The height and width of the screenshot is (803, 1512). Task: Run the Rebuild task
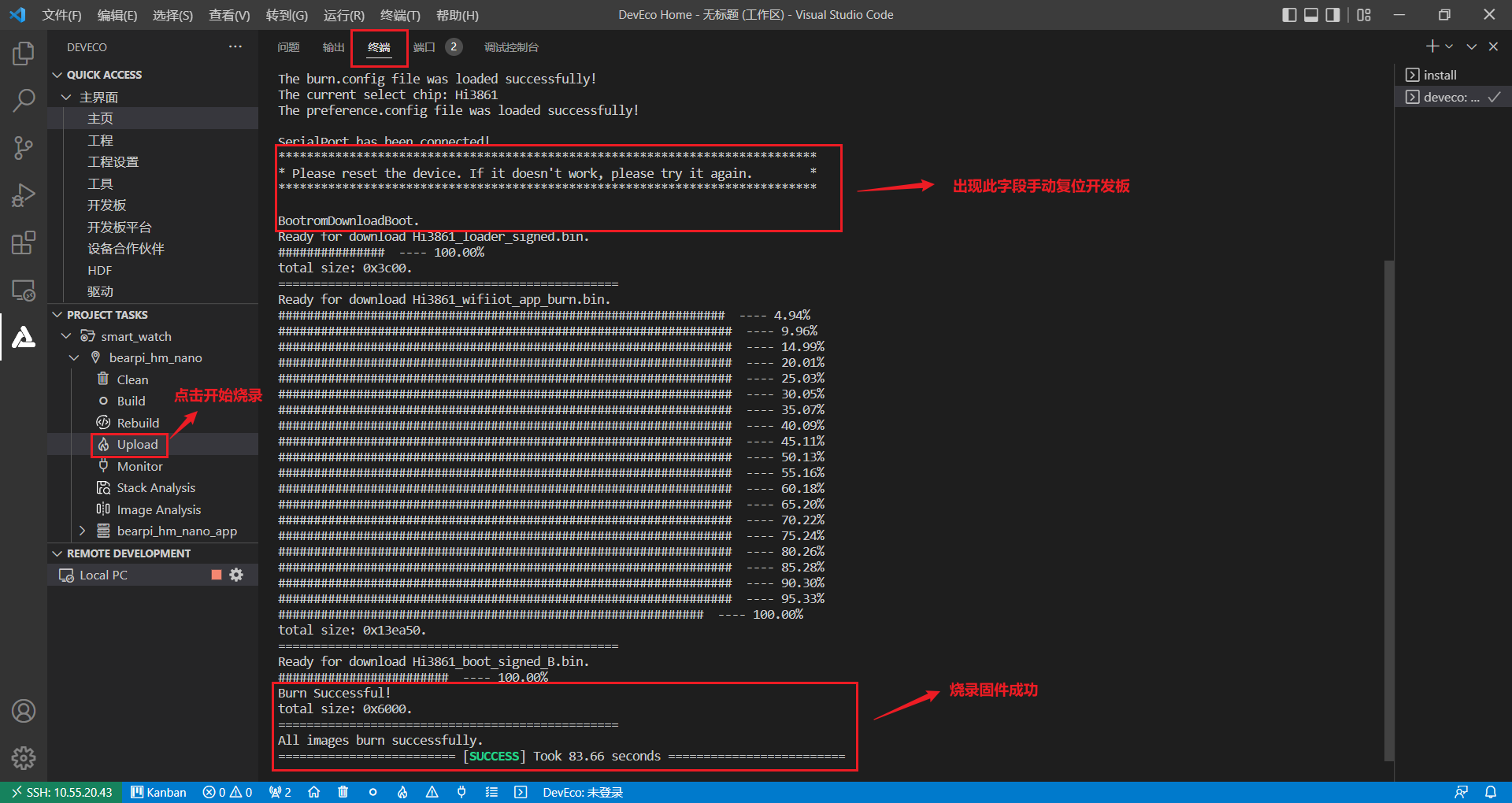click(x=138, y=423)
